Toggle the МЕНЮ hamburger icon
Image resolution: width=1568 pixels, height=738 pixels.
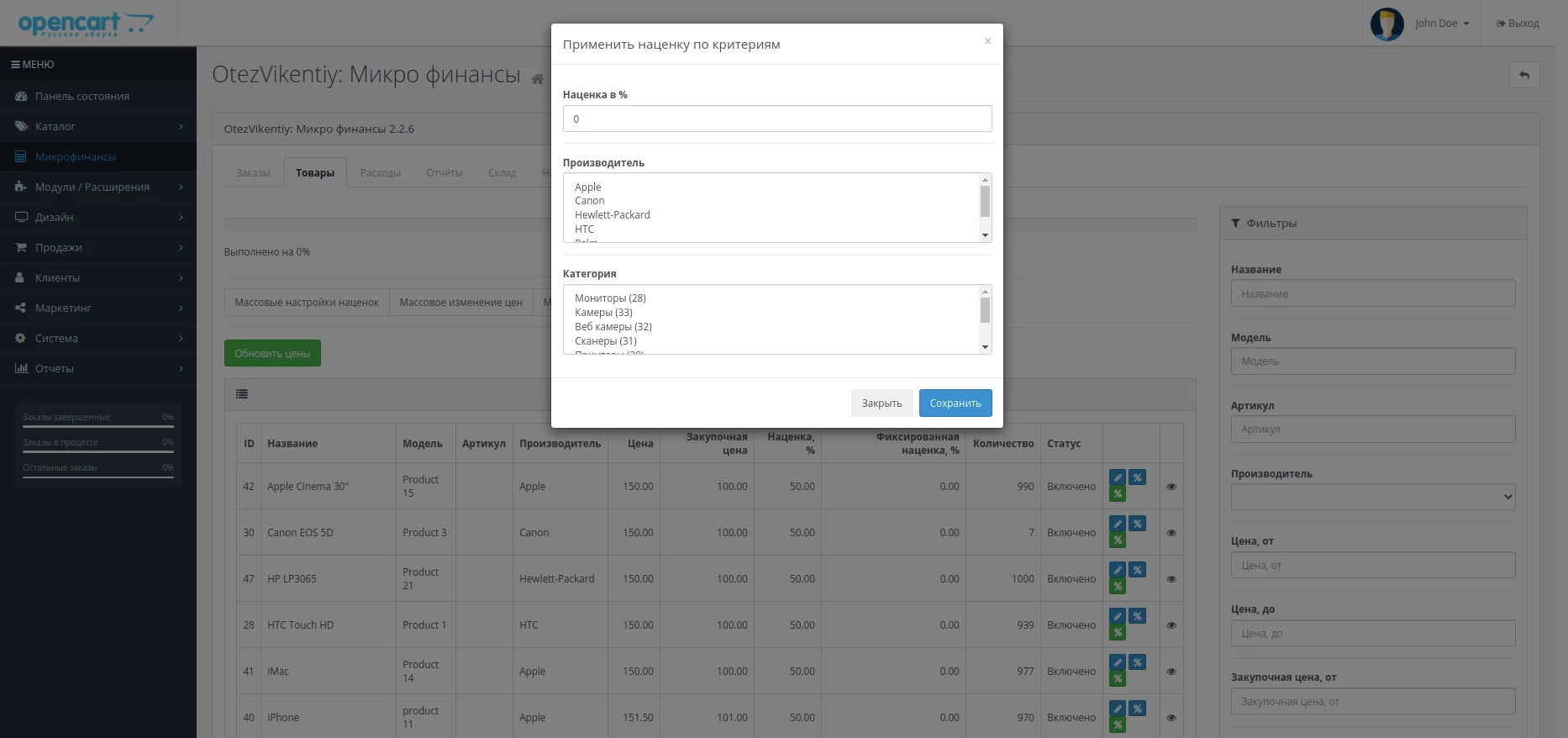click(x=15, y=65)
